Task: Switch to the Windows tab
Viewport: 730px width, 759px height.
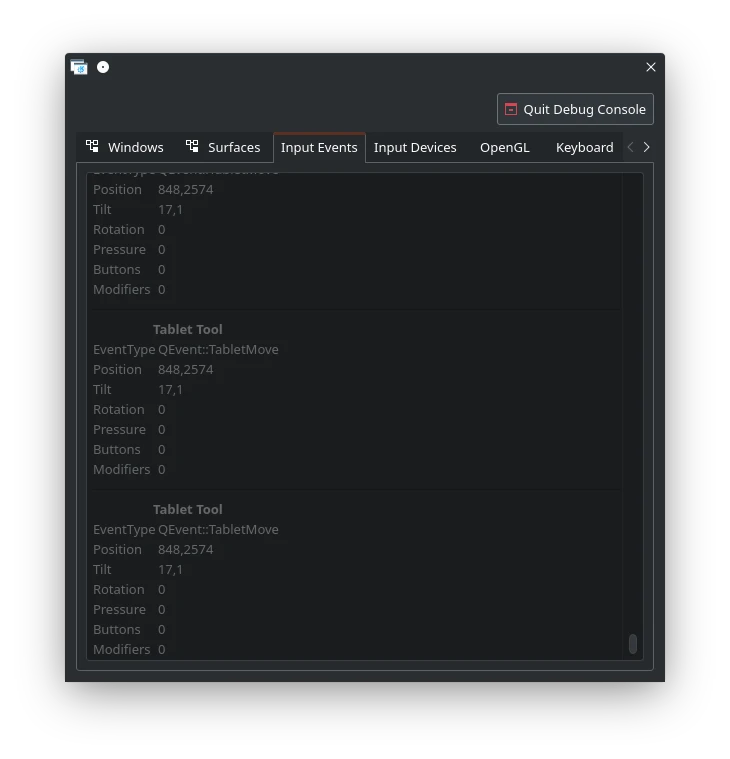Action: click(x=125, y=147)
